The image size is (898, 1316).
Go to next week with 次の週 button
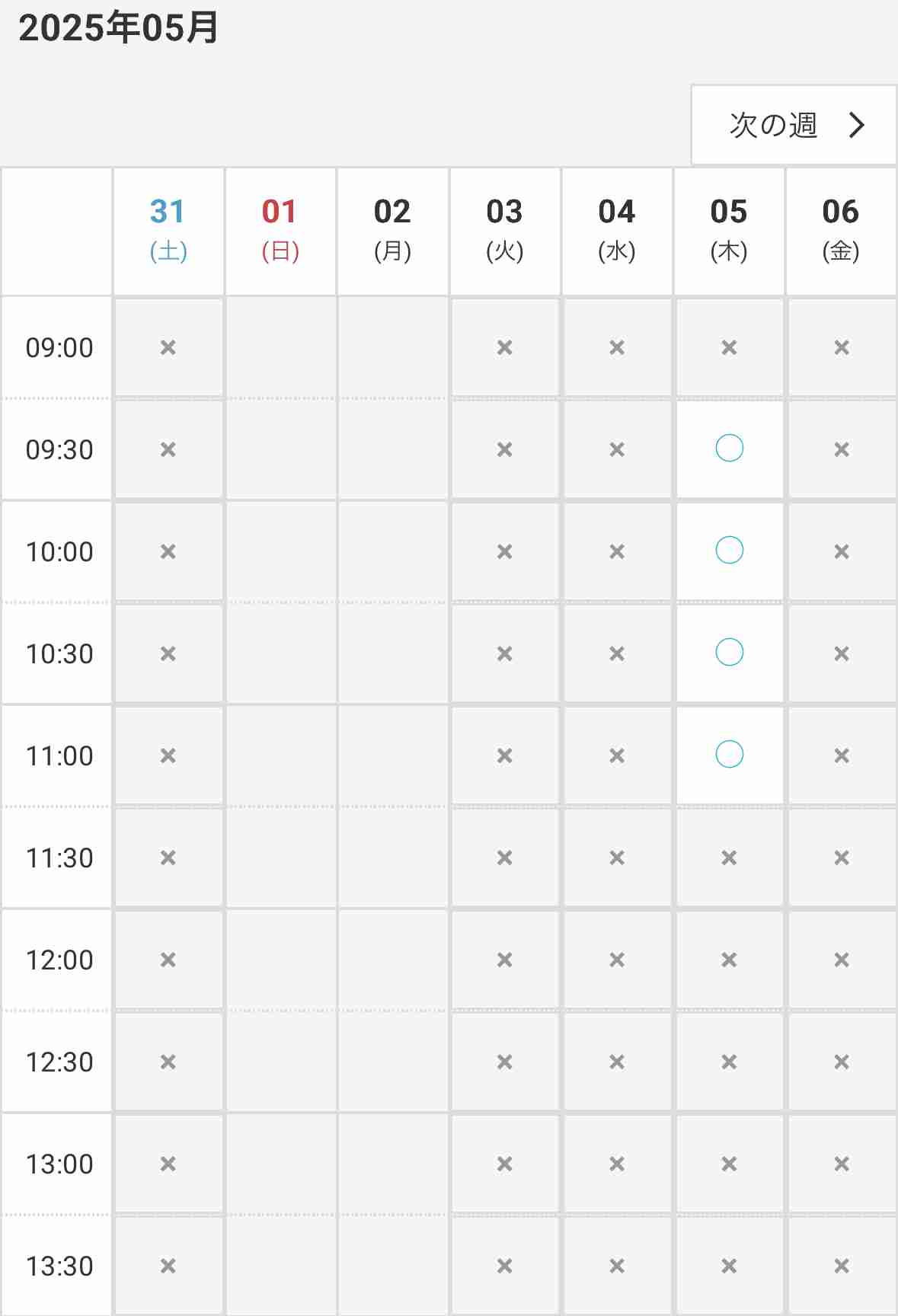tap(794, 125)
